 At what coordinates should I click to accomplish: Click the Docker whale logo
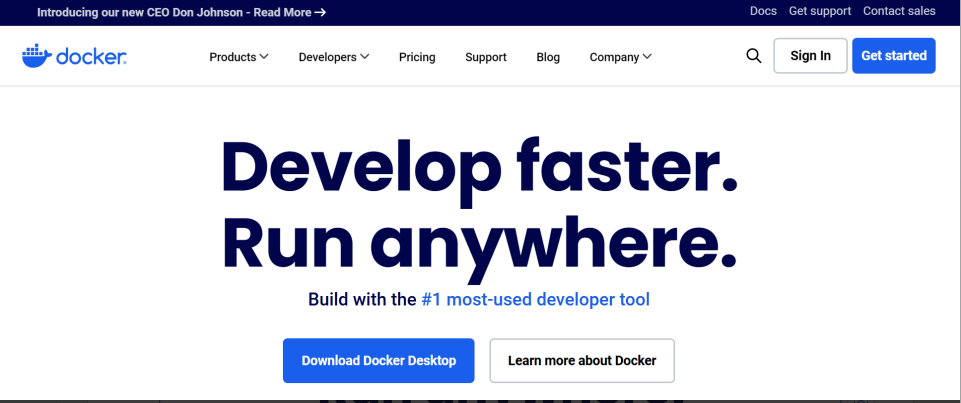tap(74, 56)
